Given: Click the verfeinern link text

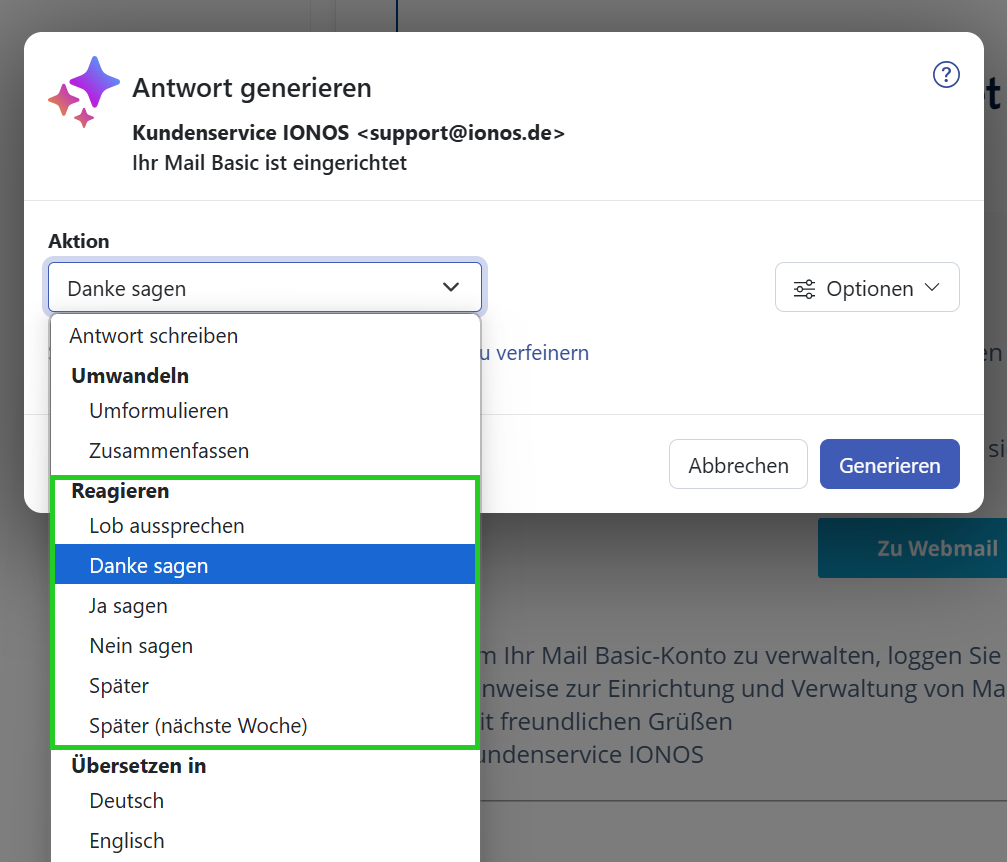Looking at the screenshot, I should click(542, 353).
